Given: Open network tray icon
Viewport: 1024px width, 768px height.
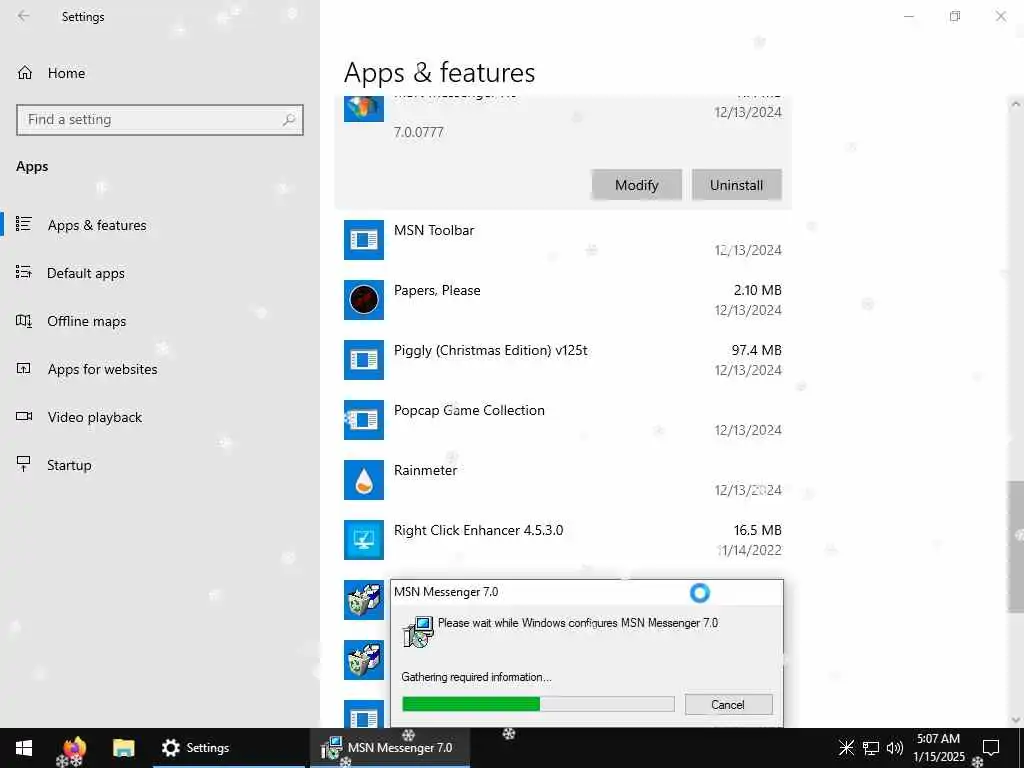Looking at the screenshot, I should (x=871, y=748).
